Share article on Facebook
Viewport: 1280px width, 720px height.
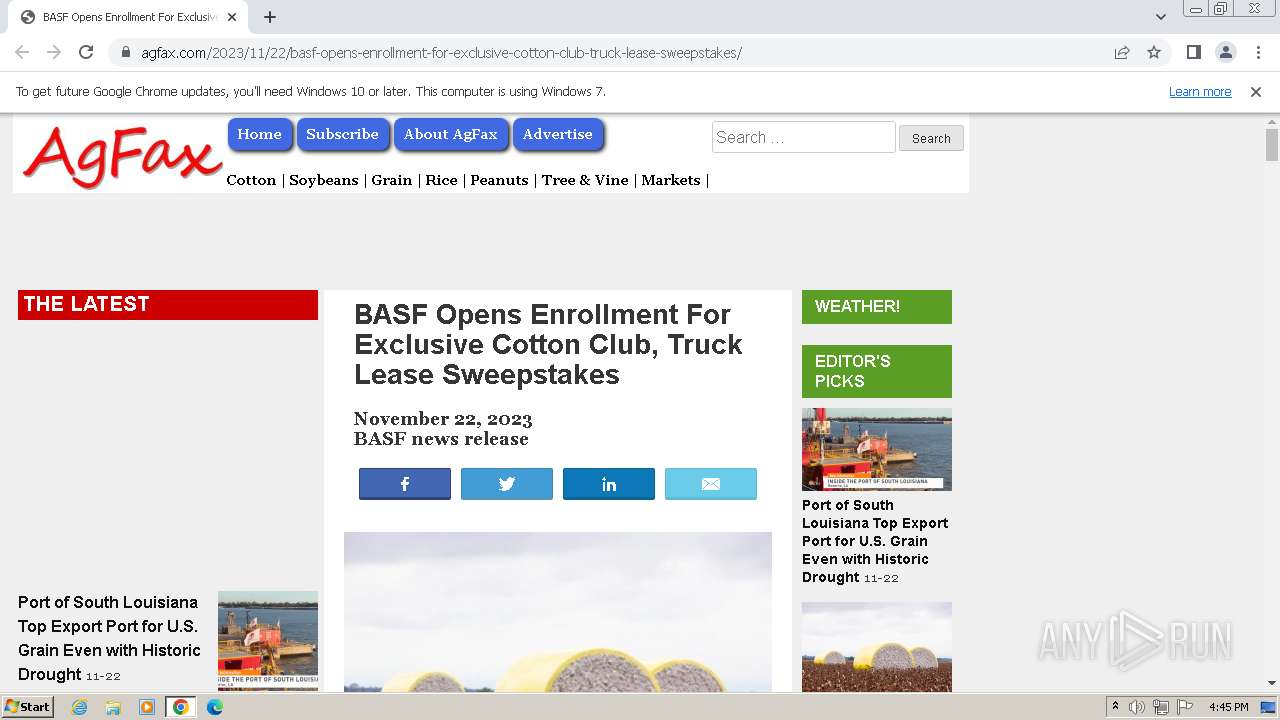[x=405, y=484]
